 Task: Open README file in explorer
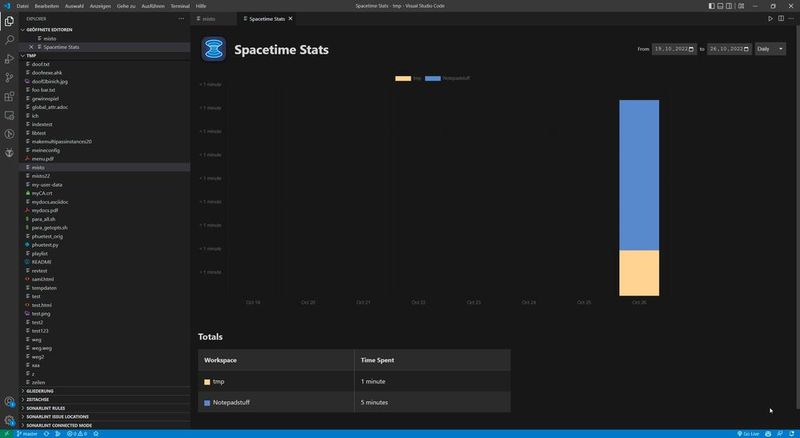pyautogui.click(x=105, y=262)
